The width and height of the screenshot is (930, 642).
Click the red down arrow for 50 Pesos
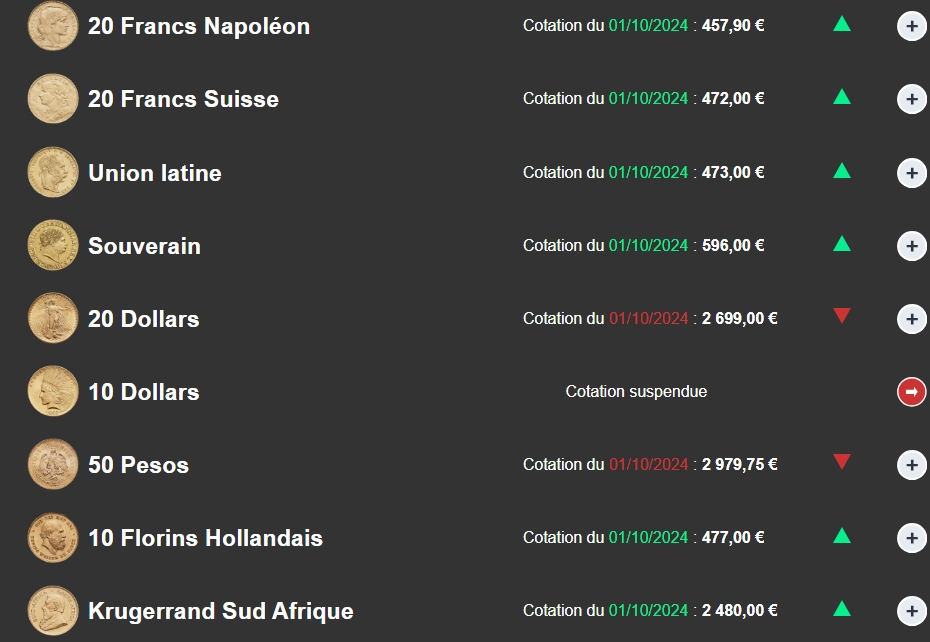[x=842, y=462]
